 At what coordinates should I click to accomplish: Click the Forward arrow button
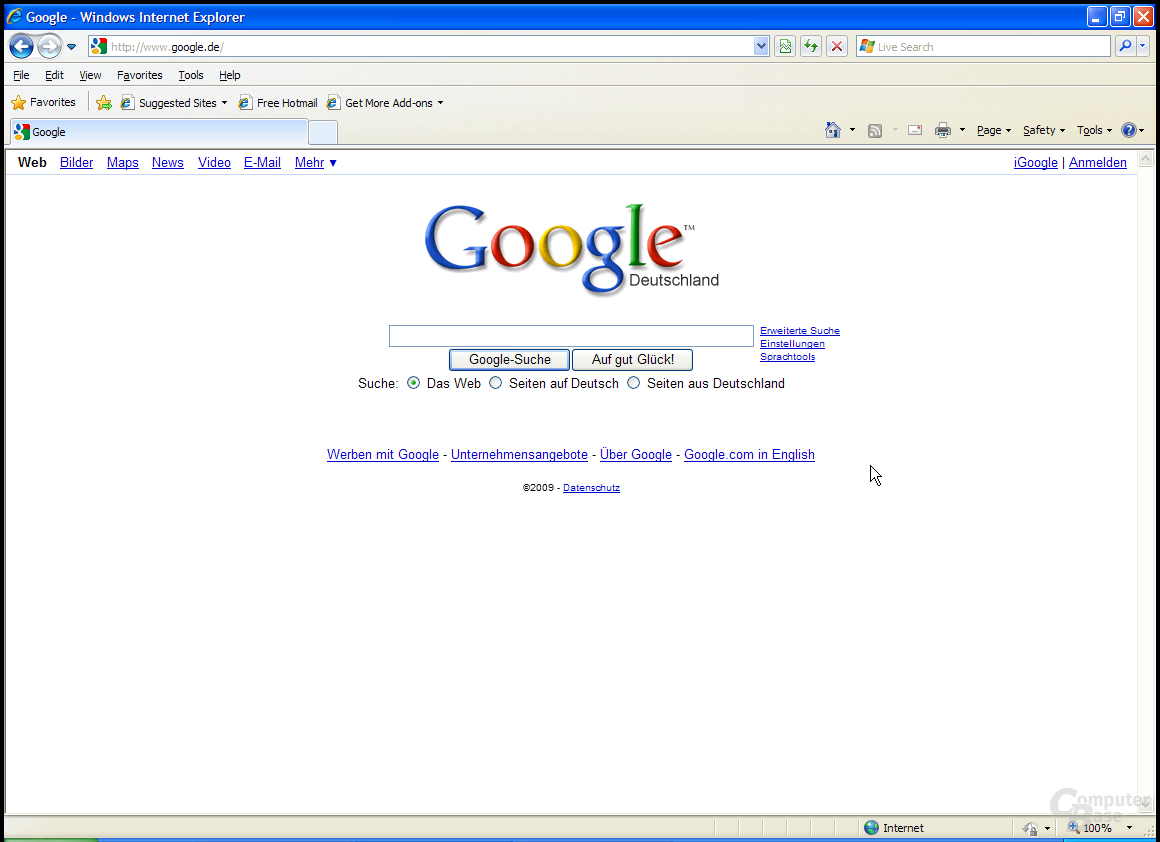coord(50,47)
